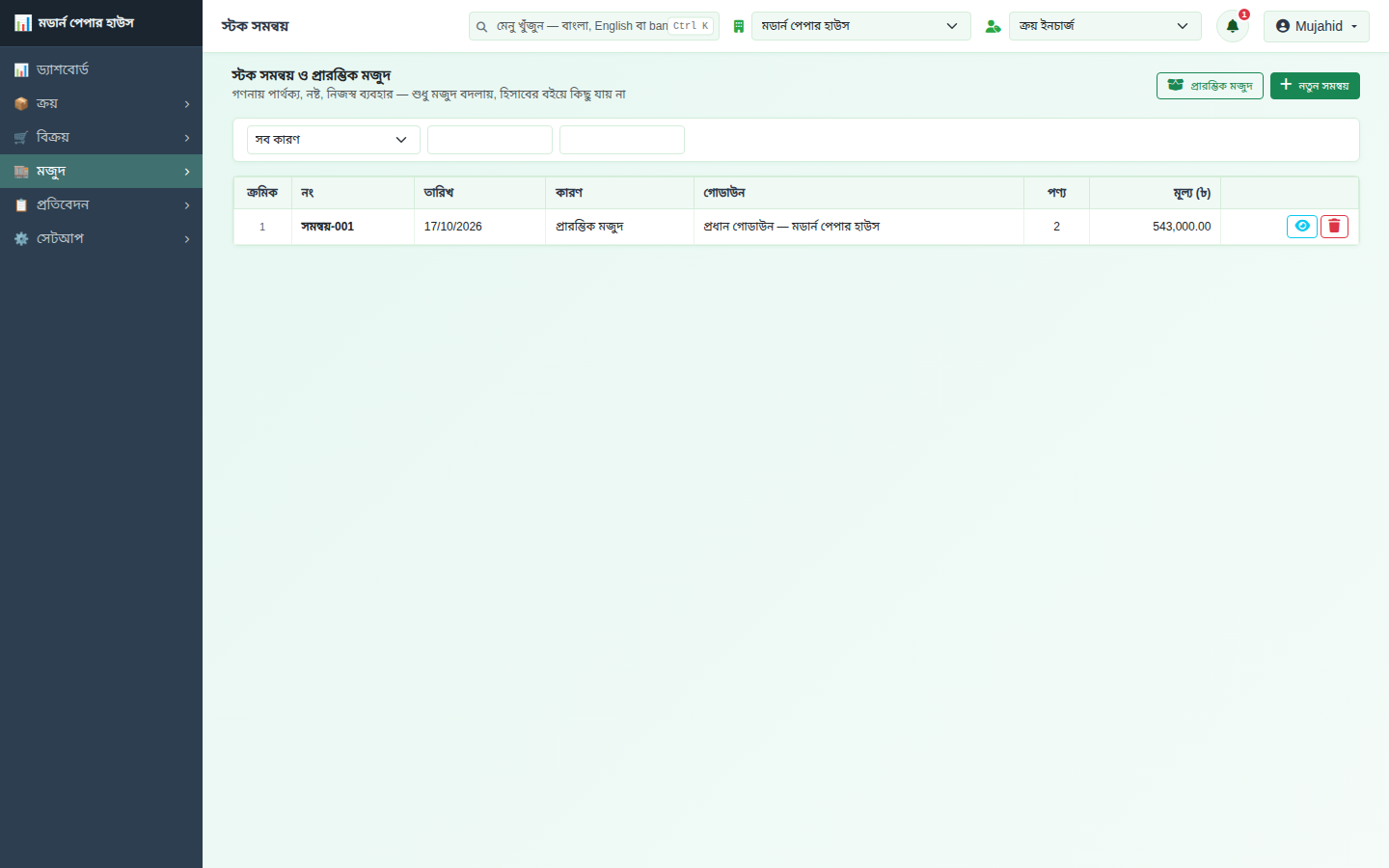Click the first empty date filter field

(490, 140)
